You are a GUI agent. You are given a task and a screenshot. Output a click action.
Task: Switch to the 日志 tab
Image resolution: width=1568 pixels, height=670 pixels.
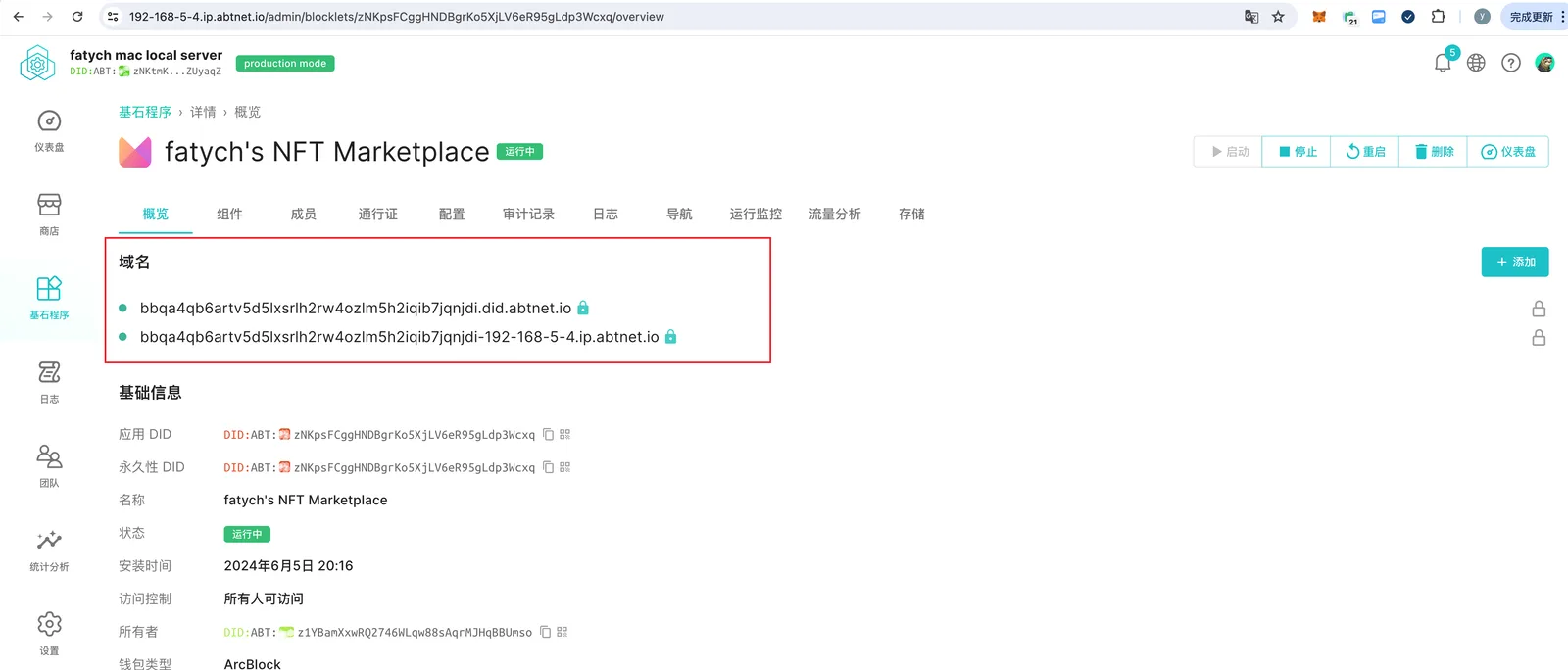click(606, 214)
